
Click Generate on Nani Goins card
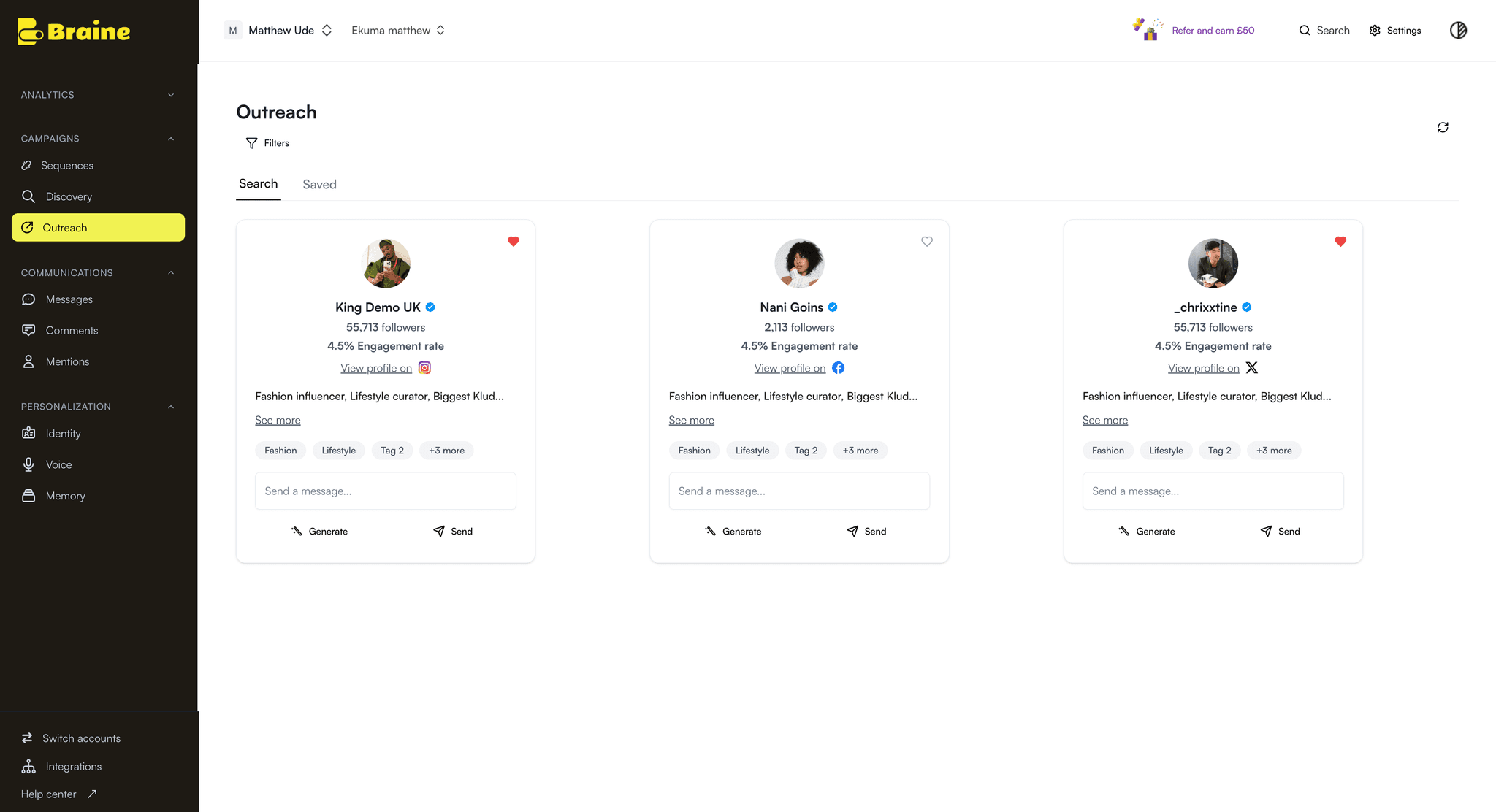[733, 532]
